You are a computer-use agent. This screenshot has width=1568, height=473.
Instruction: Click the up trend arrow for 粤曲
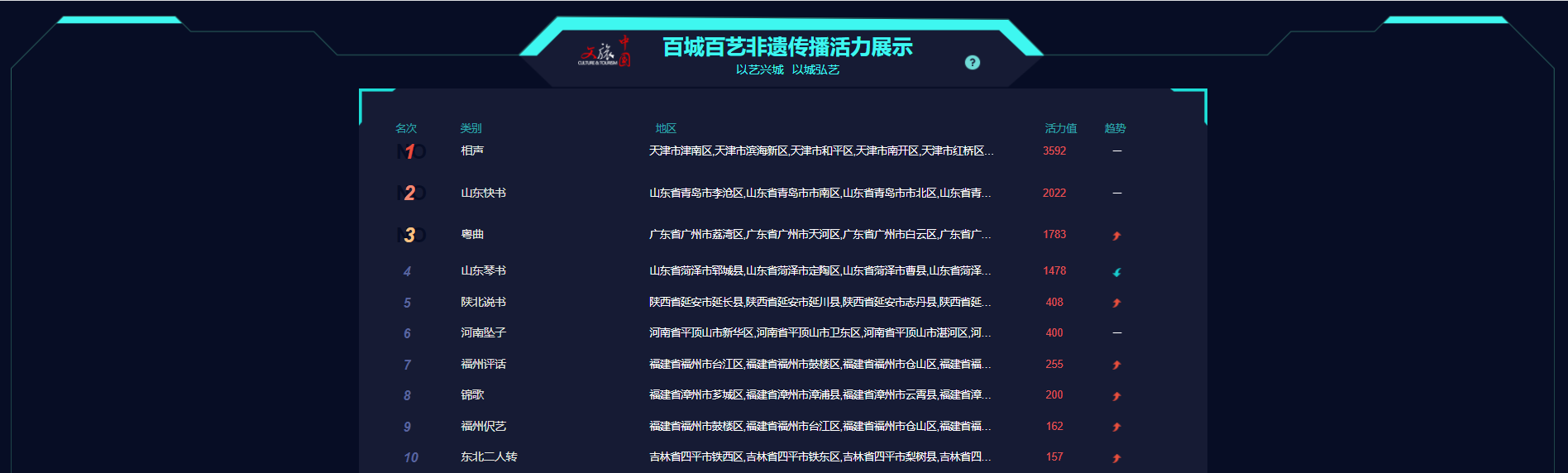tap(1116, 236)
